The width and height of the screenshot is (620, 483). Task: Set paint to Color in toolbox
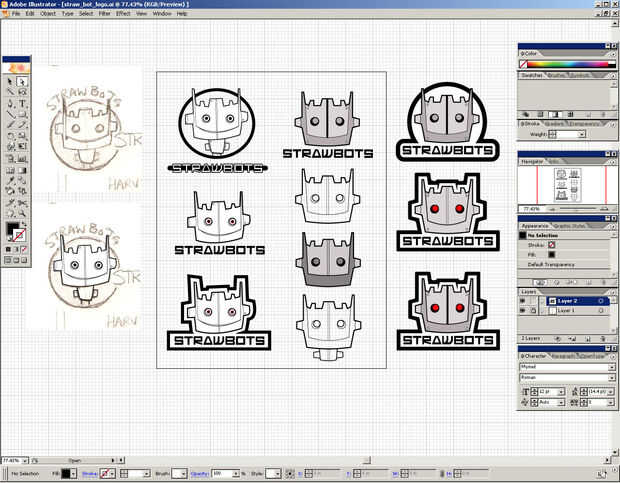pos(8,249)
